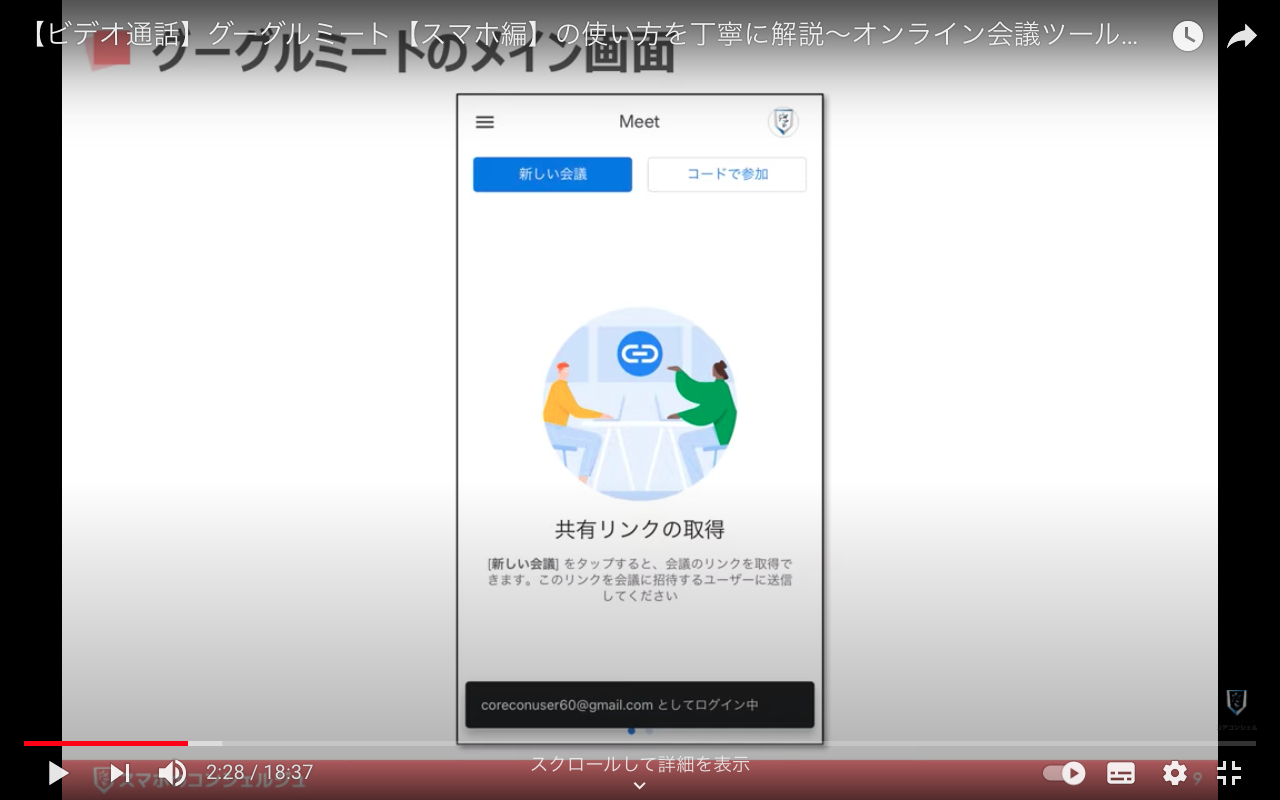1280x800 pixels.
Task: Click the Watch Later clock icon
Action: pos(1187,37)
